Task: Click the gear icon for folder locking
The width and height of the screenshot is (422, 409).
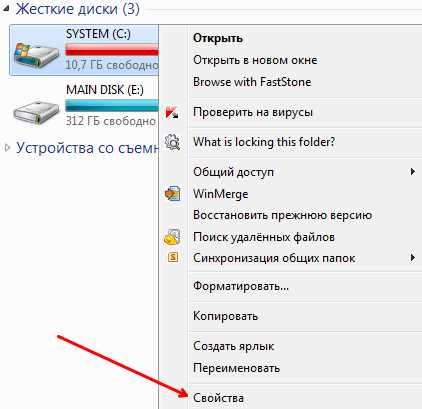Action: (x=172, y=142)
